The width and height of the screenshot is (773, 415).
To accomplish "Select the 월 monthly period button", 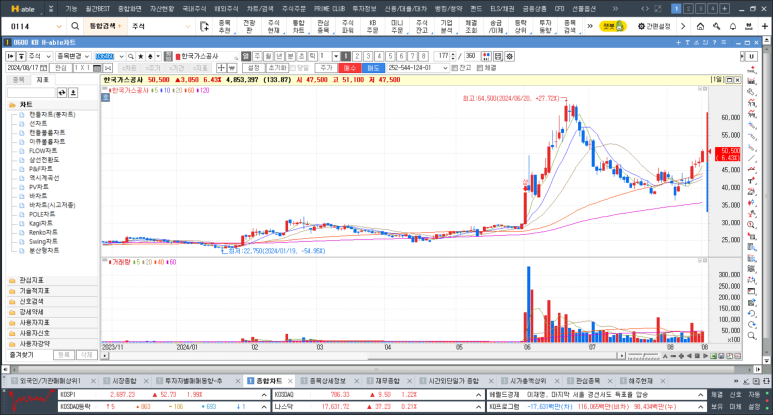I will tap(268, 57).
